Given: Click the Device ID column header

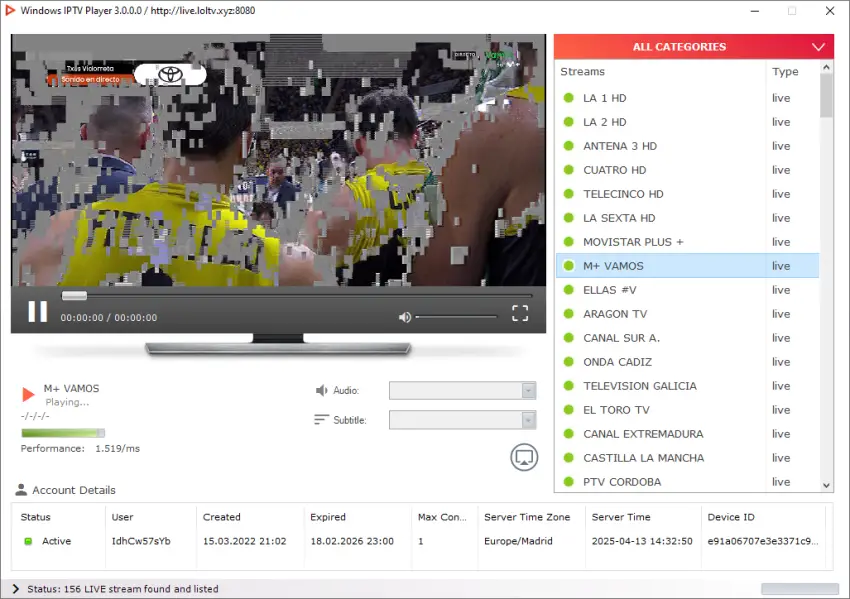Looking at the screenshot, I should coord(731,517).
